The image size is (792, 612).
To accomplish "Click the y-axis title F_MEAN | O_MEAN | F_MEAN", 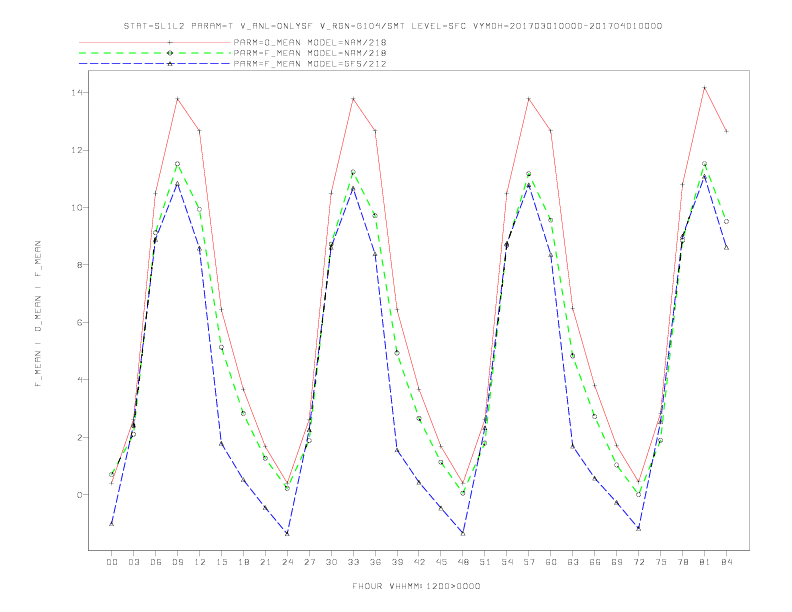I will (38, 314).
